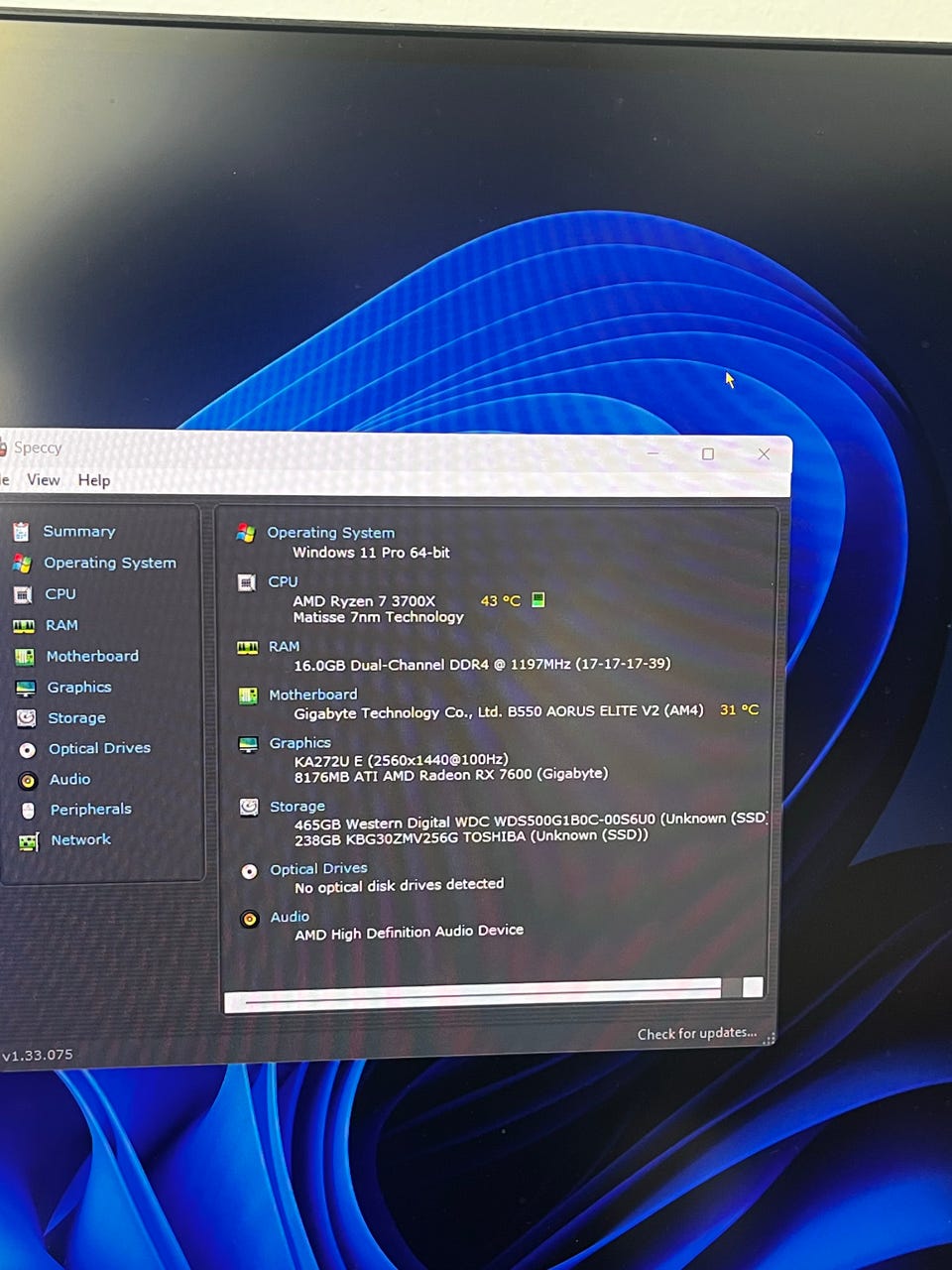View Storage details from sidebar
The width and height of the screenshot is (952, 1270).
point(76,717)
